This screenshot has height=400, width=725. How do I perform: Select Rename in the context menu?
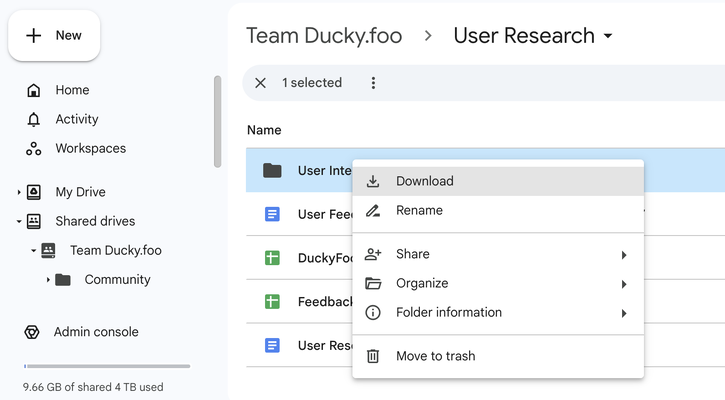419,210
